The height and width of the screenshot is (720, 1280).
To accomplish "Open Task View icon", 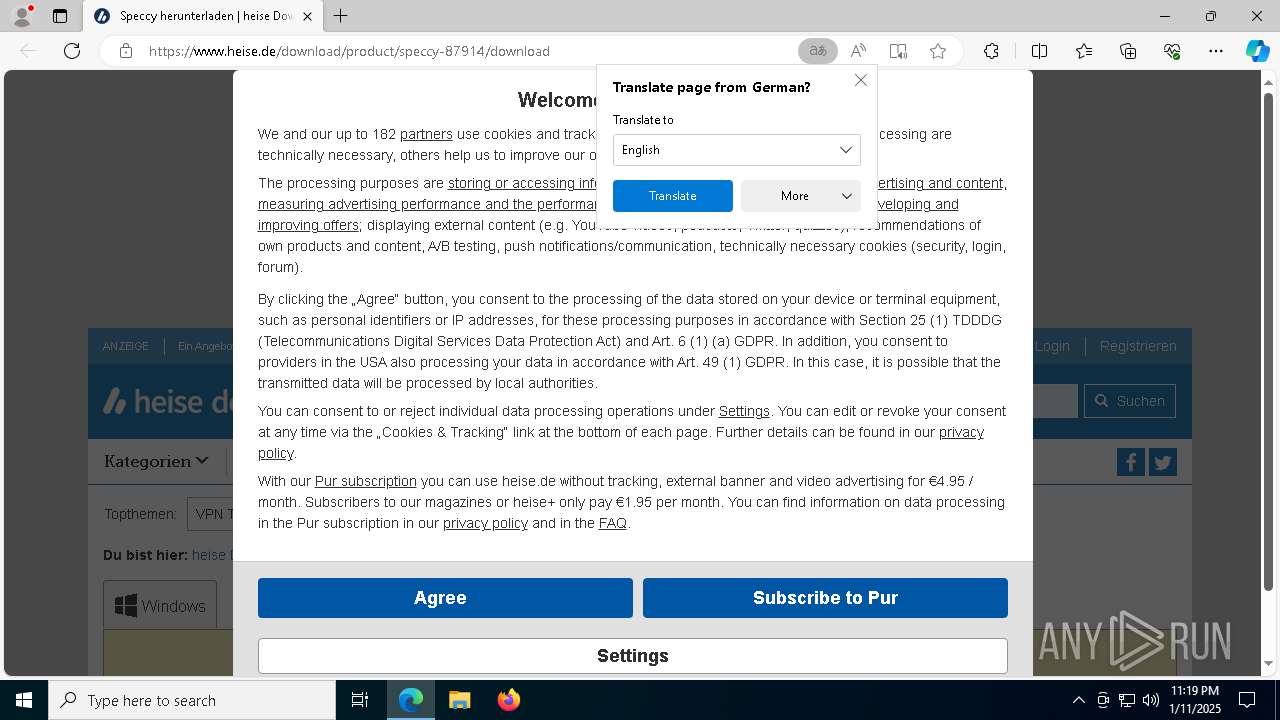I will [x=360, y=700].
